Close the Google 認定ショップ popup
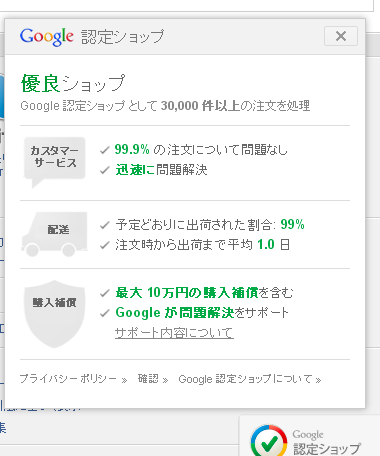380x456 pixels. coord(341,36)
